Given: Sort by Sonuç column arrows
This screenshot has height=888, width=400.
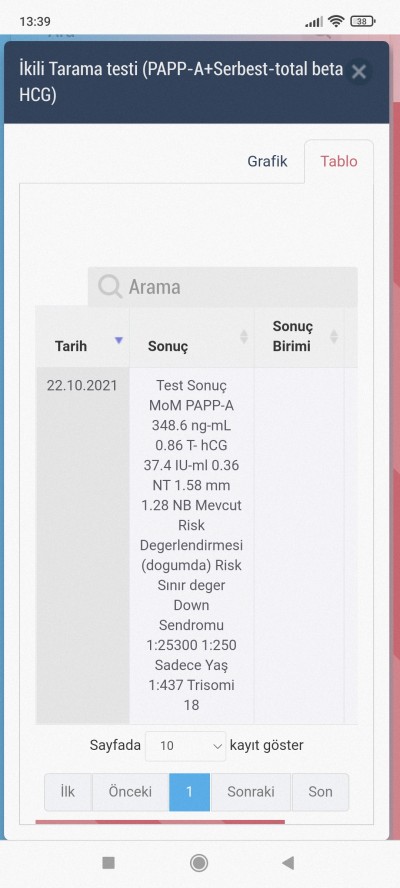Looking at the screenshot, I should point(244,337).
